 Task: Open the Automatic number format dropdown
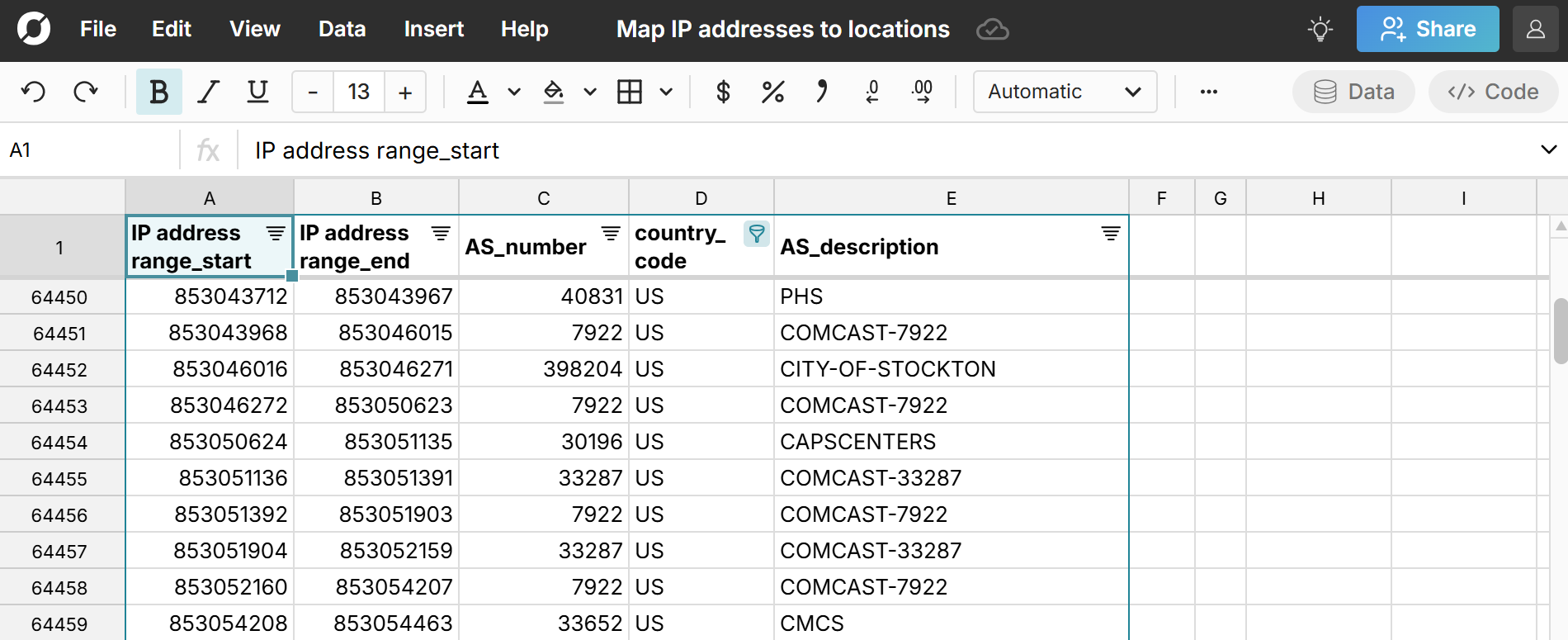(1065, 92)
